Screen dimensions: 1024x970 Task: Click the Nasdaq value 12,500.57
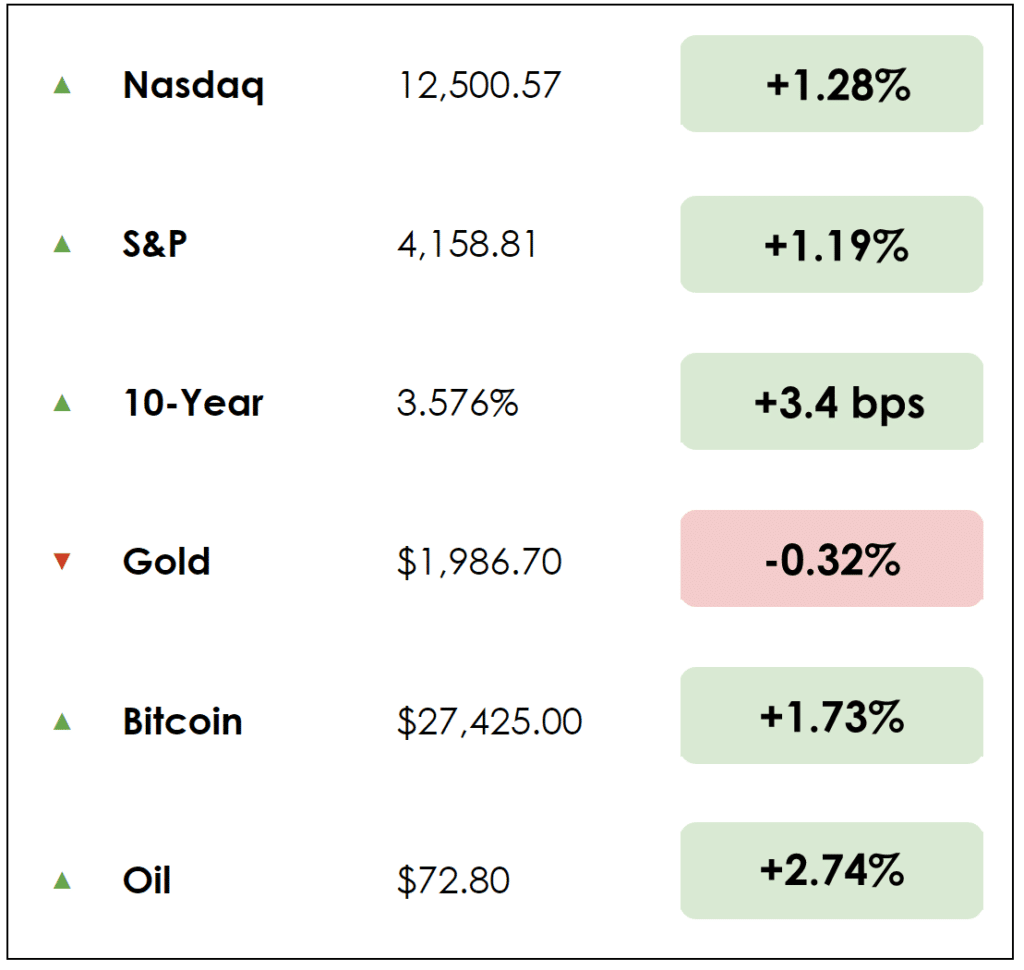coord(479,86)
